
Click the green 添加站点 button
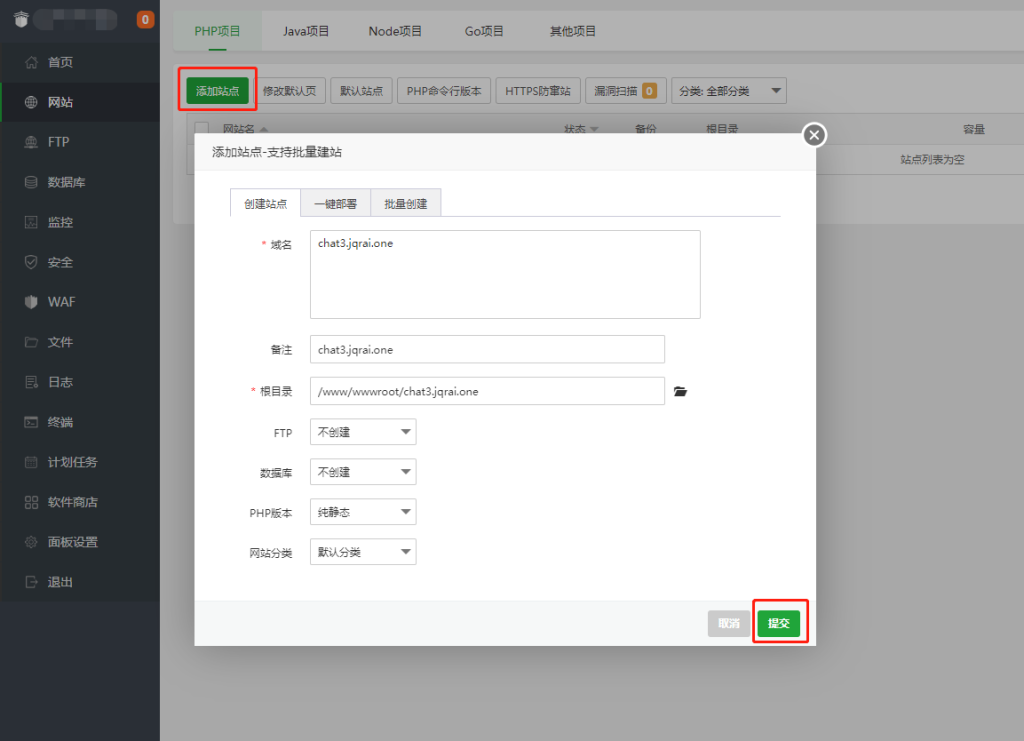[x=217, y=91]
